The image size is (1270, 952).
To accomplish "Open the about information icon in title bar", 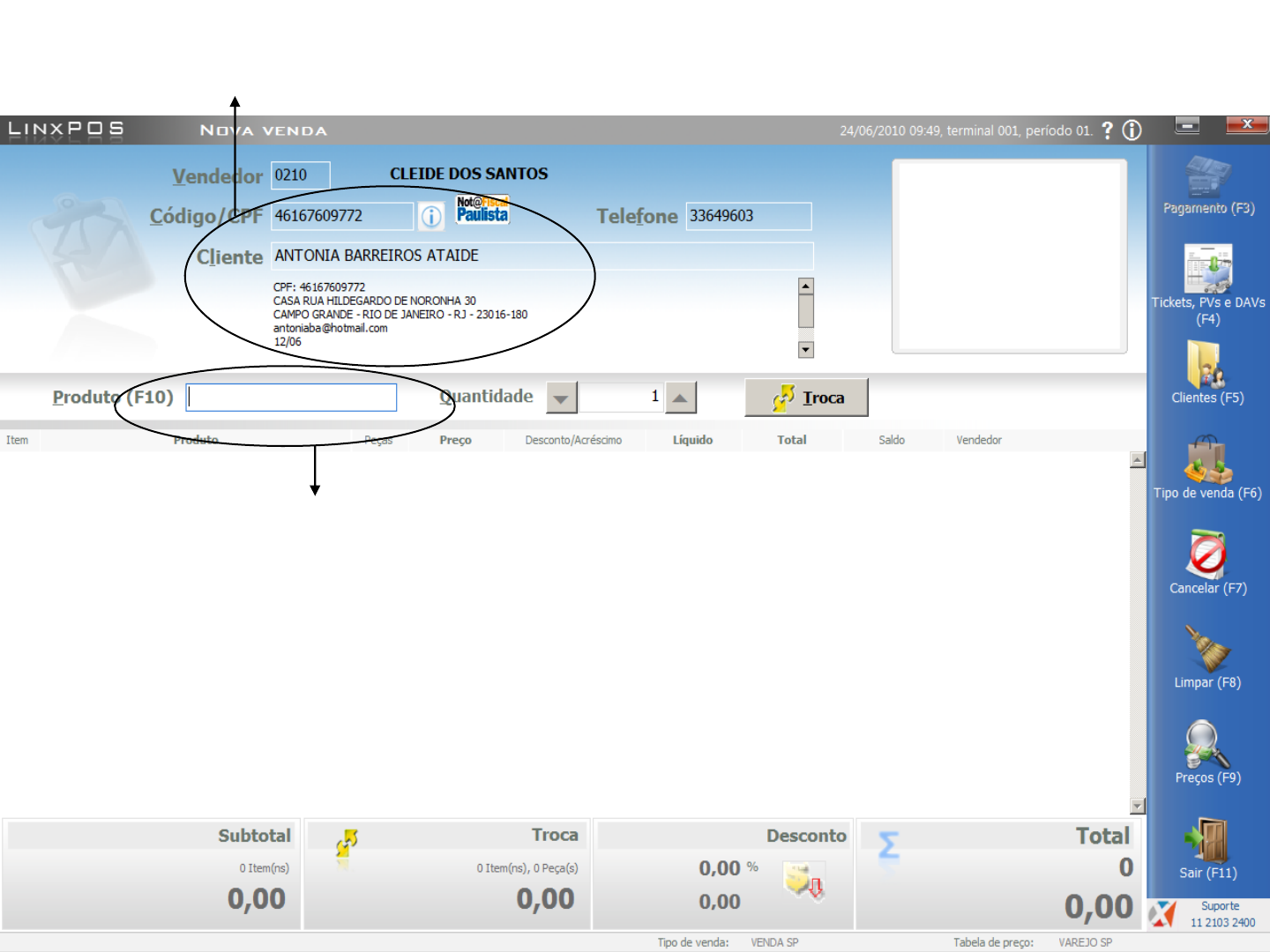I will (1132, 130).
